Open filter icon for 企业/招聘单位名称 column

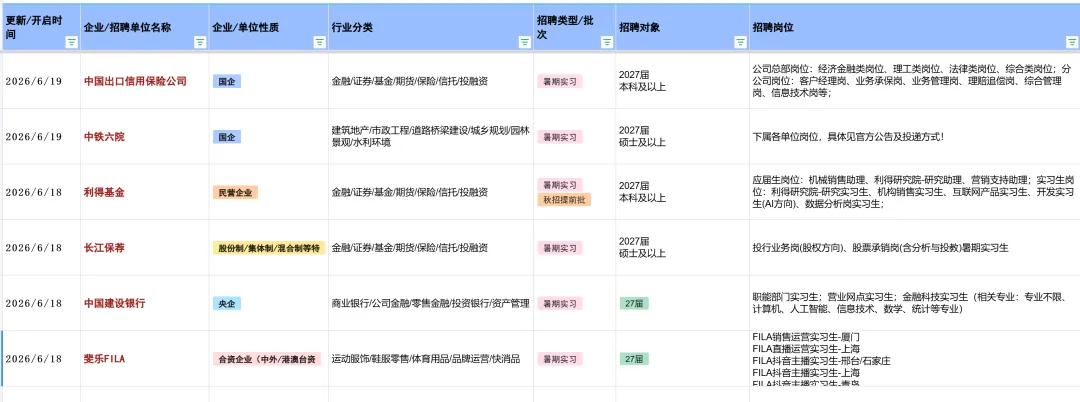(200, 42)
